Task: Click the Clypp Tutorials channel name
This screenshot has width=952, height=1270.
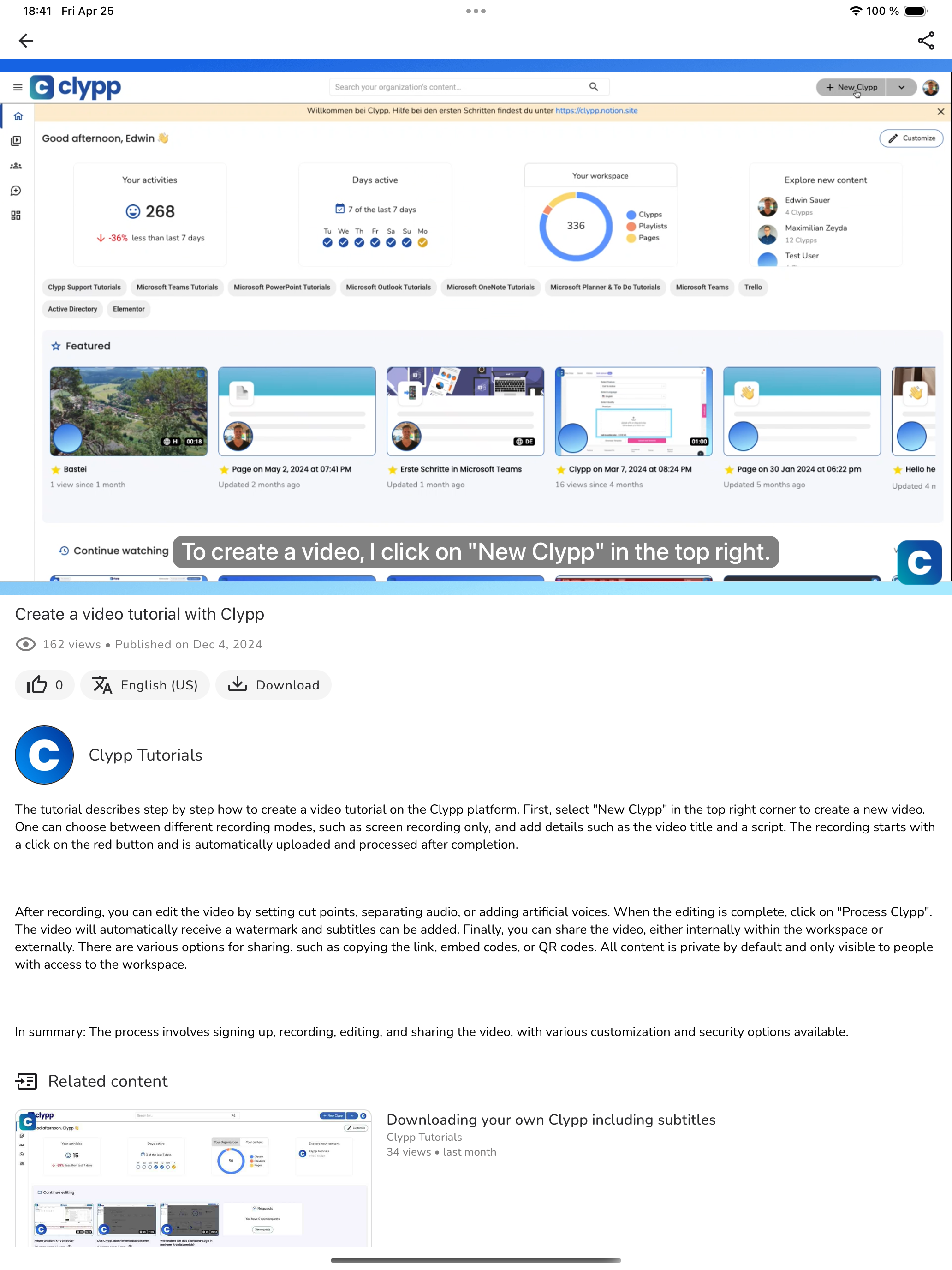Action: (145, 755)
